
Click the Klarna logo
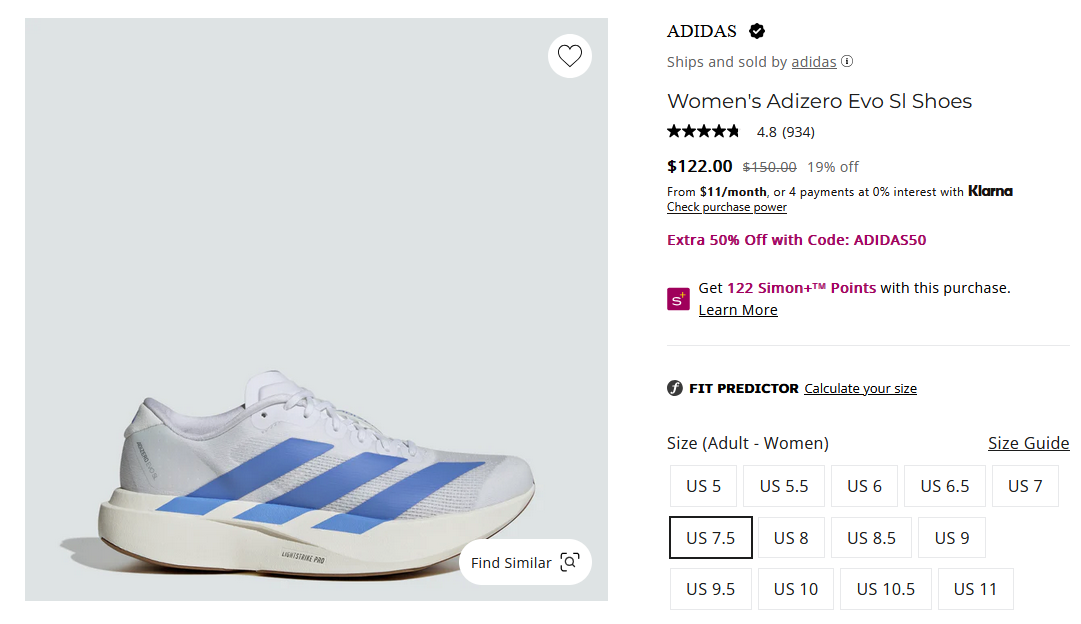[x=990, y=191]
